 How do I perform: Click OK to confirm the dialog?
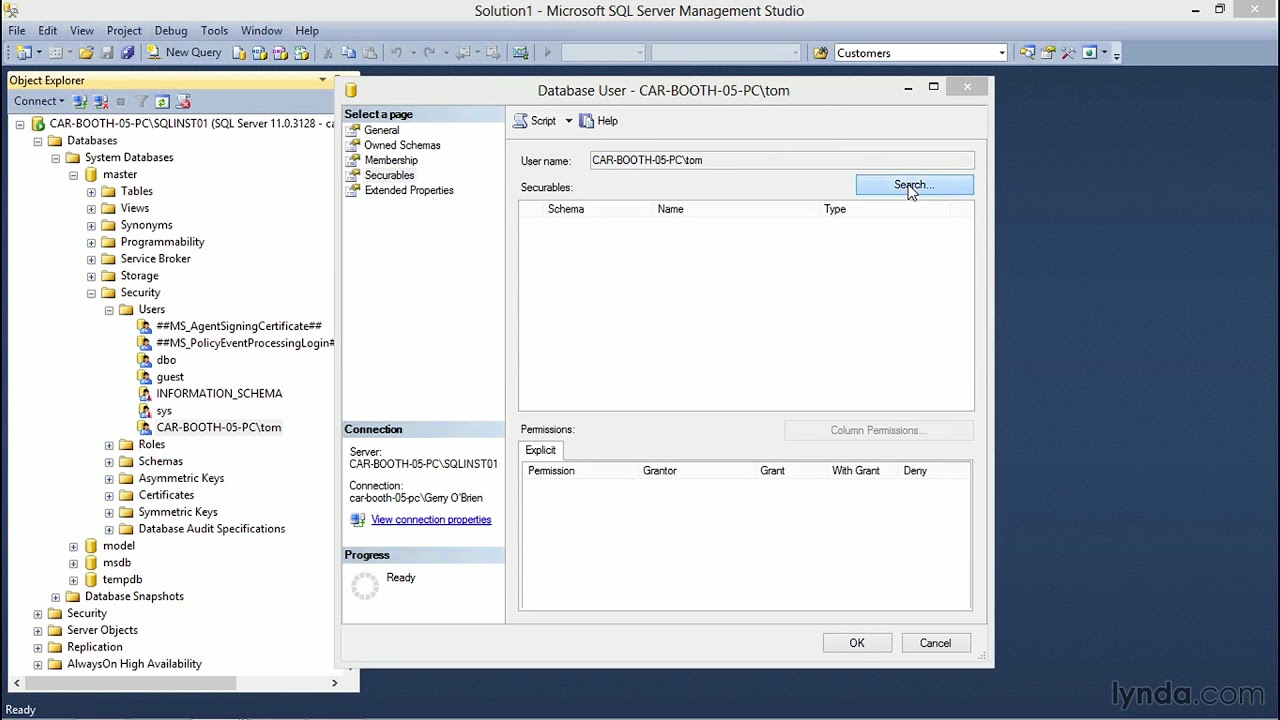[x=857, y=643]
